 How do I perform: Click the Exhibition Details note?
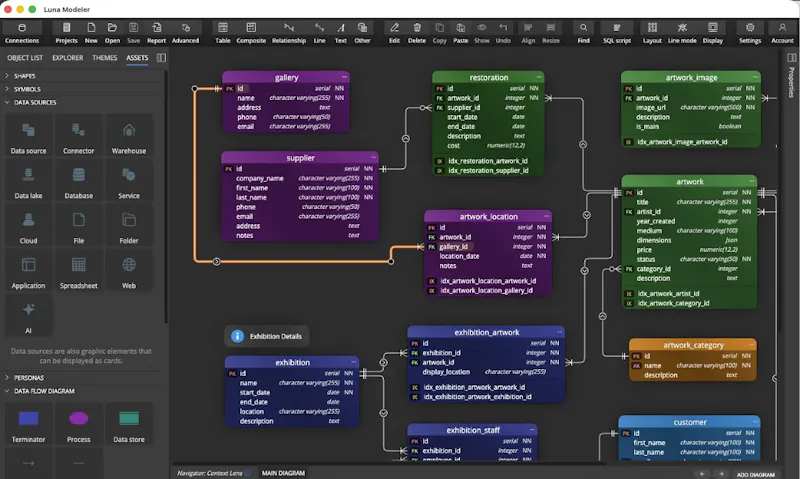(x=267, y=336)
